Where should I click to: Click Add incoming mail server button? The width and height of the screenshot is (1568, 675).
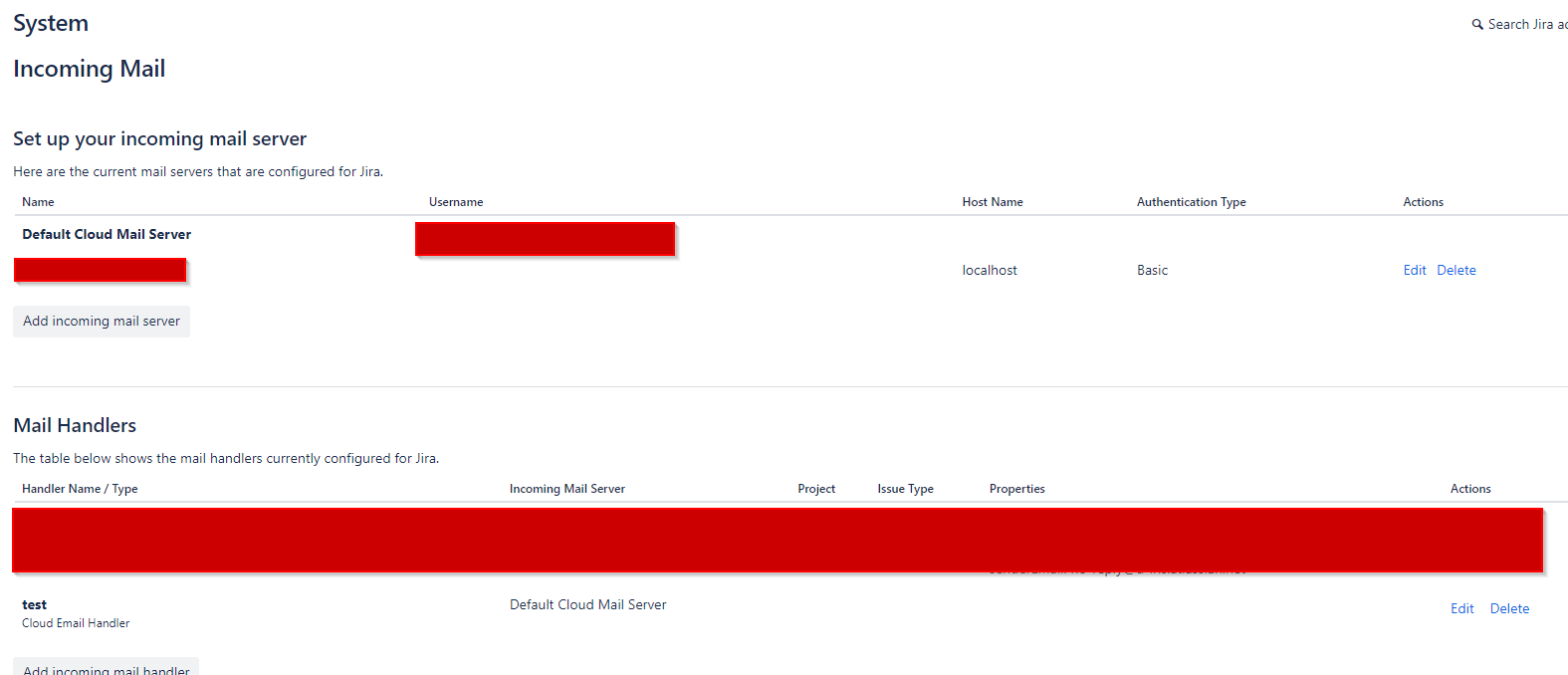point(102,321)
